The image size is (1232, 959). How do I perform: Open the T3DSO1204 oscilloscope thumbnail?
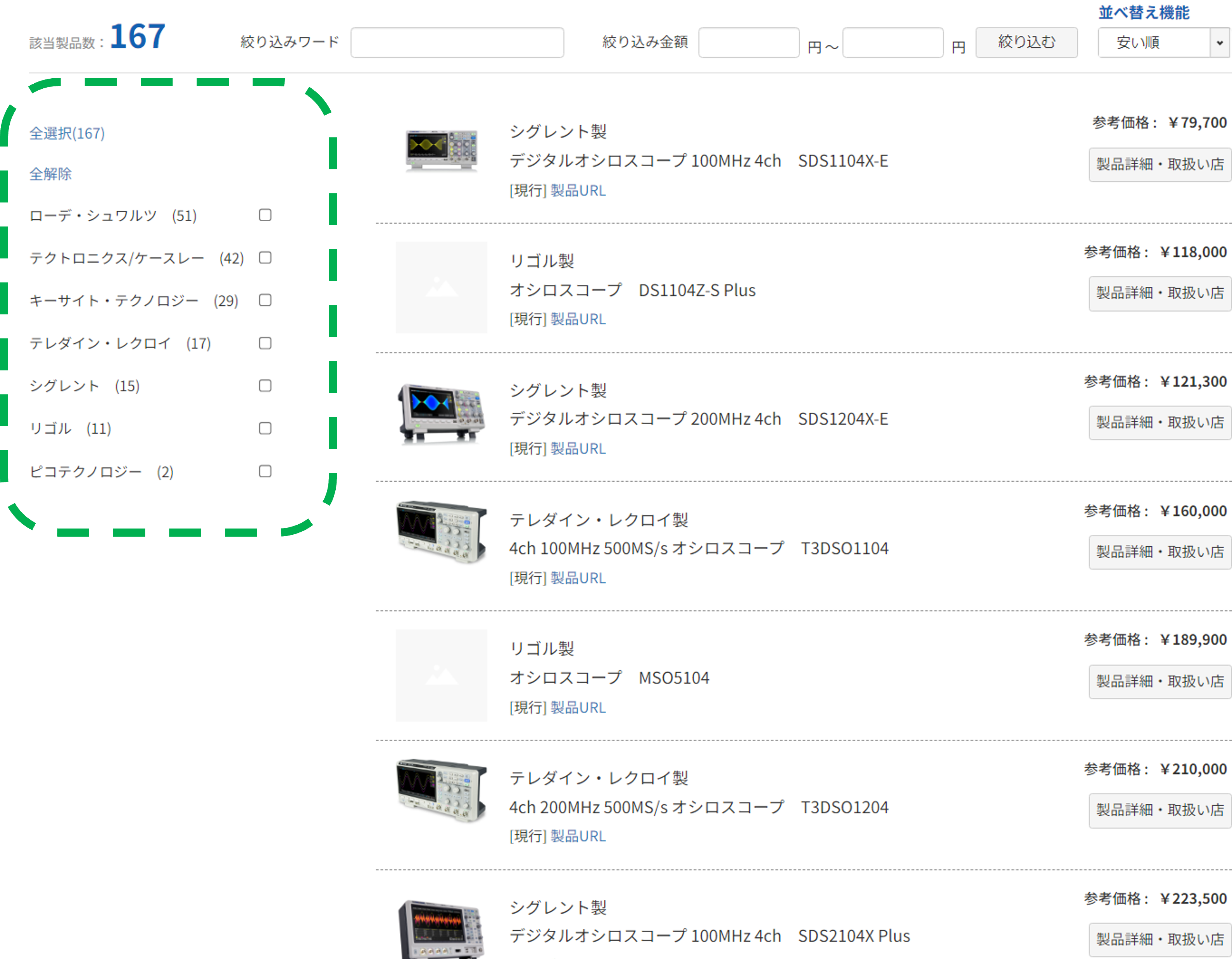pos(441,789)
